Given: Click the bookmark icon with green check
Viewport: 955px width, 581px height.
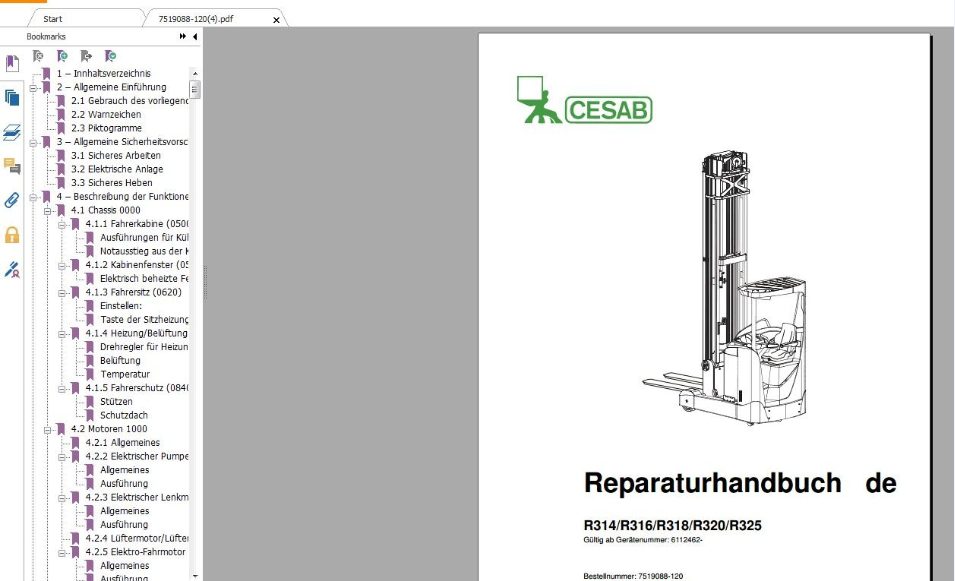Looking at the screenshot, I should pyautogui.click(x=110, y=56).
